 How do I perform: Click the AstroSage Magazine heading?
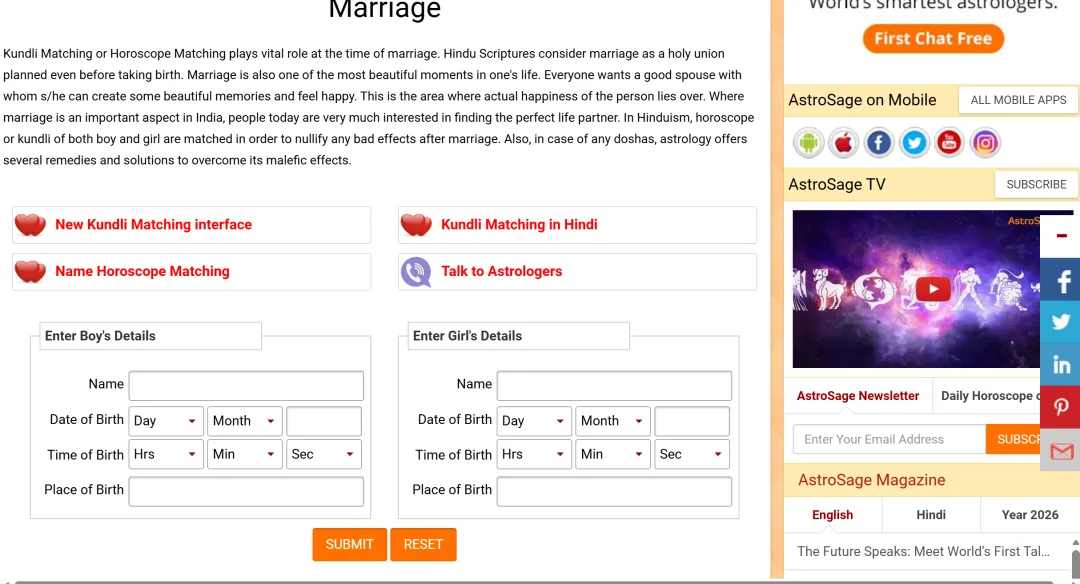[x=871, y=480]
